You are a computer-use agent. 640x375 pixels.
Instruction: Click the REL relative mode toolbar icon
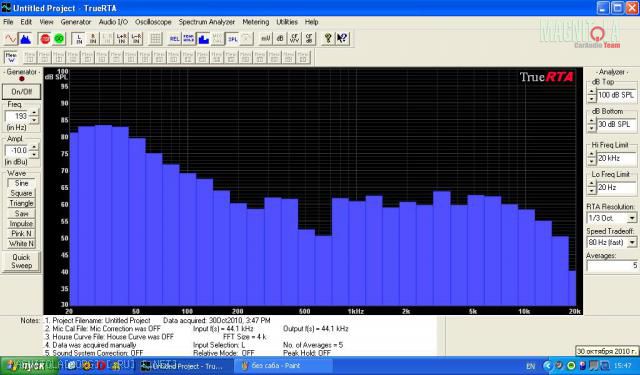tap(174, 39)
